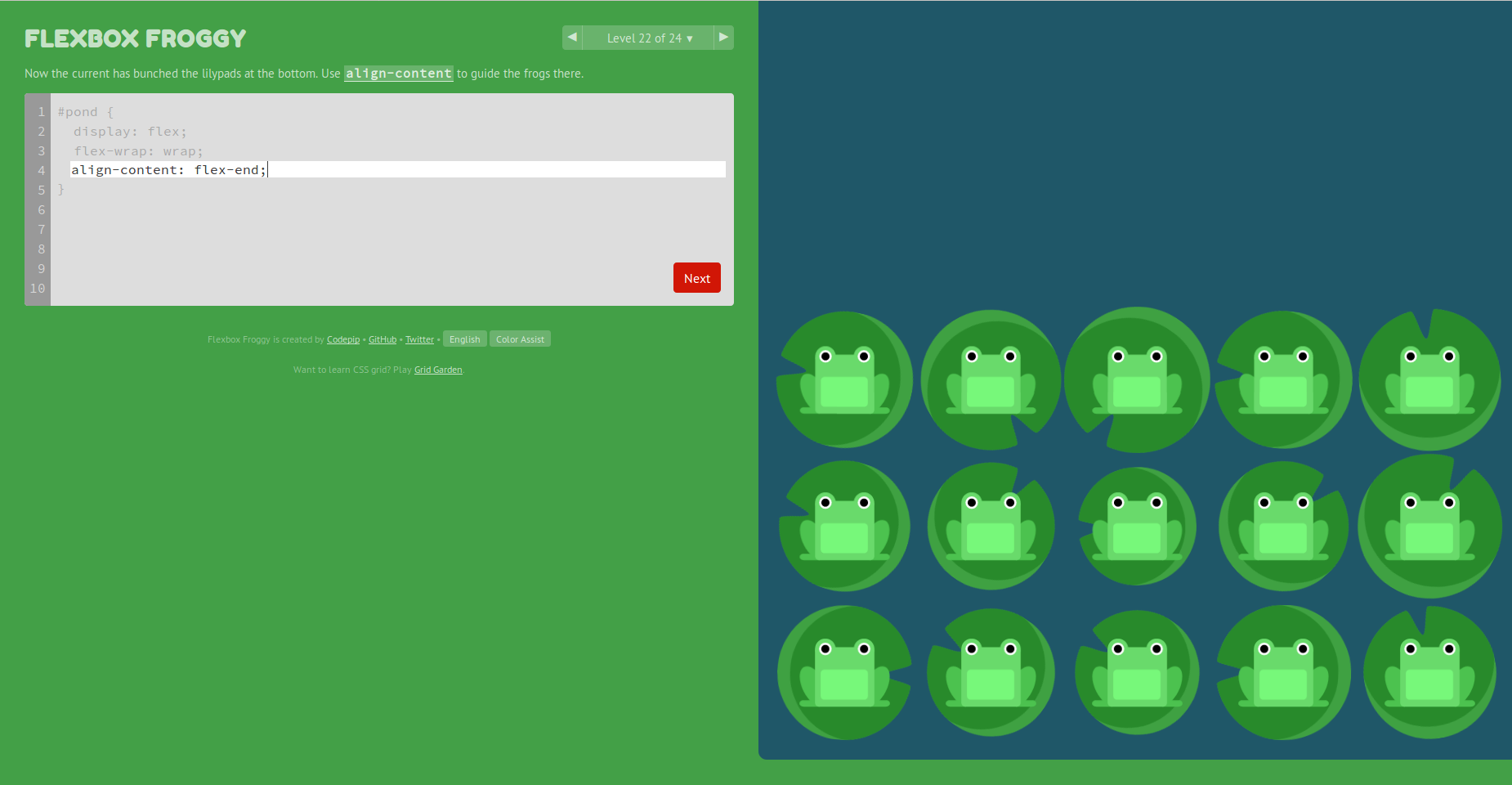Click the 'flex-wrap: wrap;' code line
The width and height of the screenshot is (1512, 785).
pyautogui.click(x=139, y=151)
